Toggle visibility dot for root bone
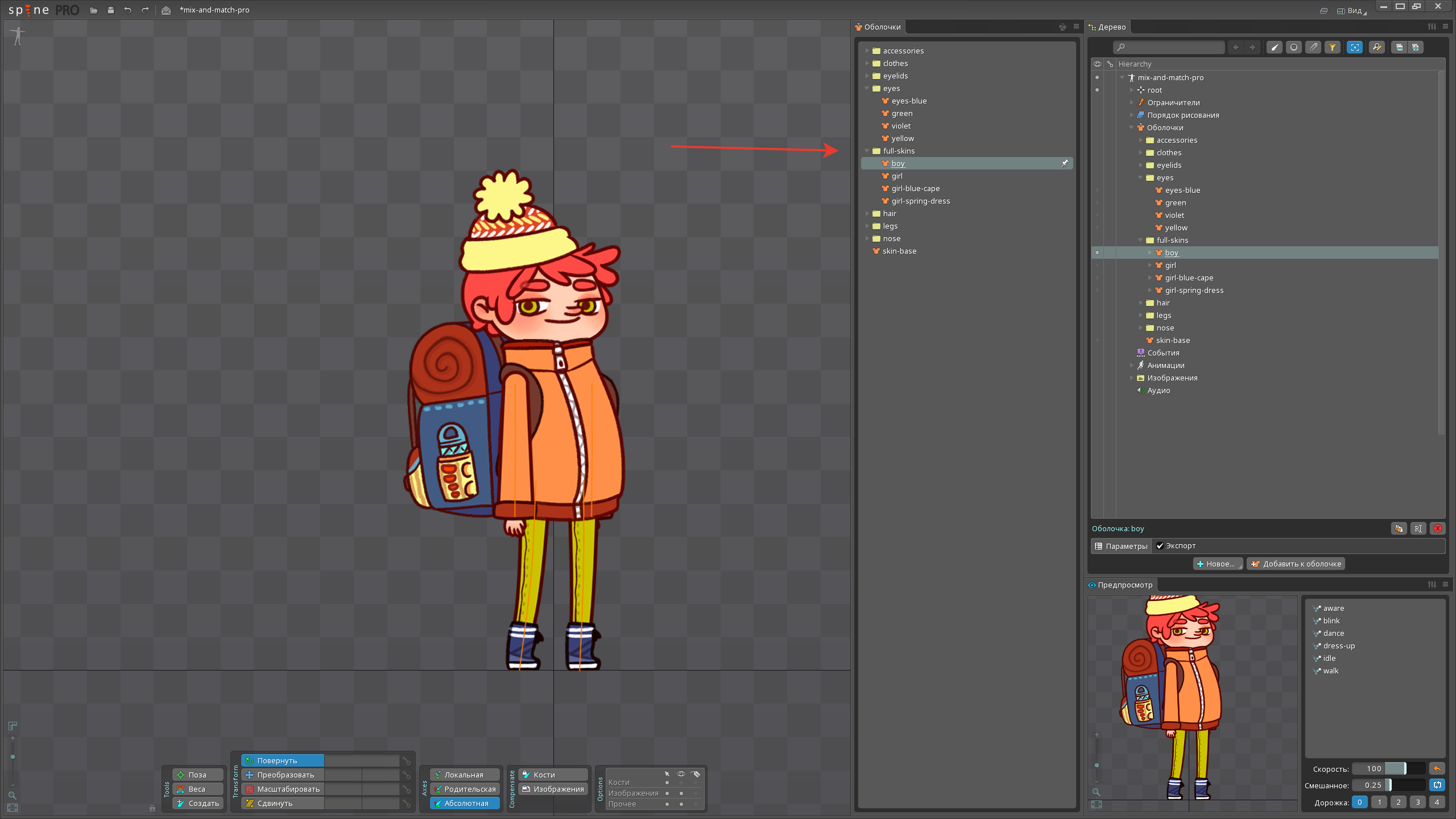Viewport: 1456px width, 819px height. pyautogui.click(x=1097, y=90)
